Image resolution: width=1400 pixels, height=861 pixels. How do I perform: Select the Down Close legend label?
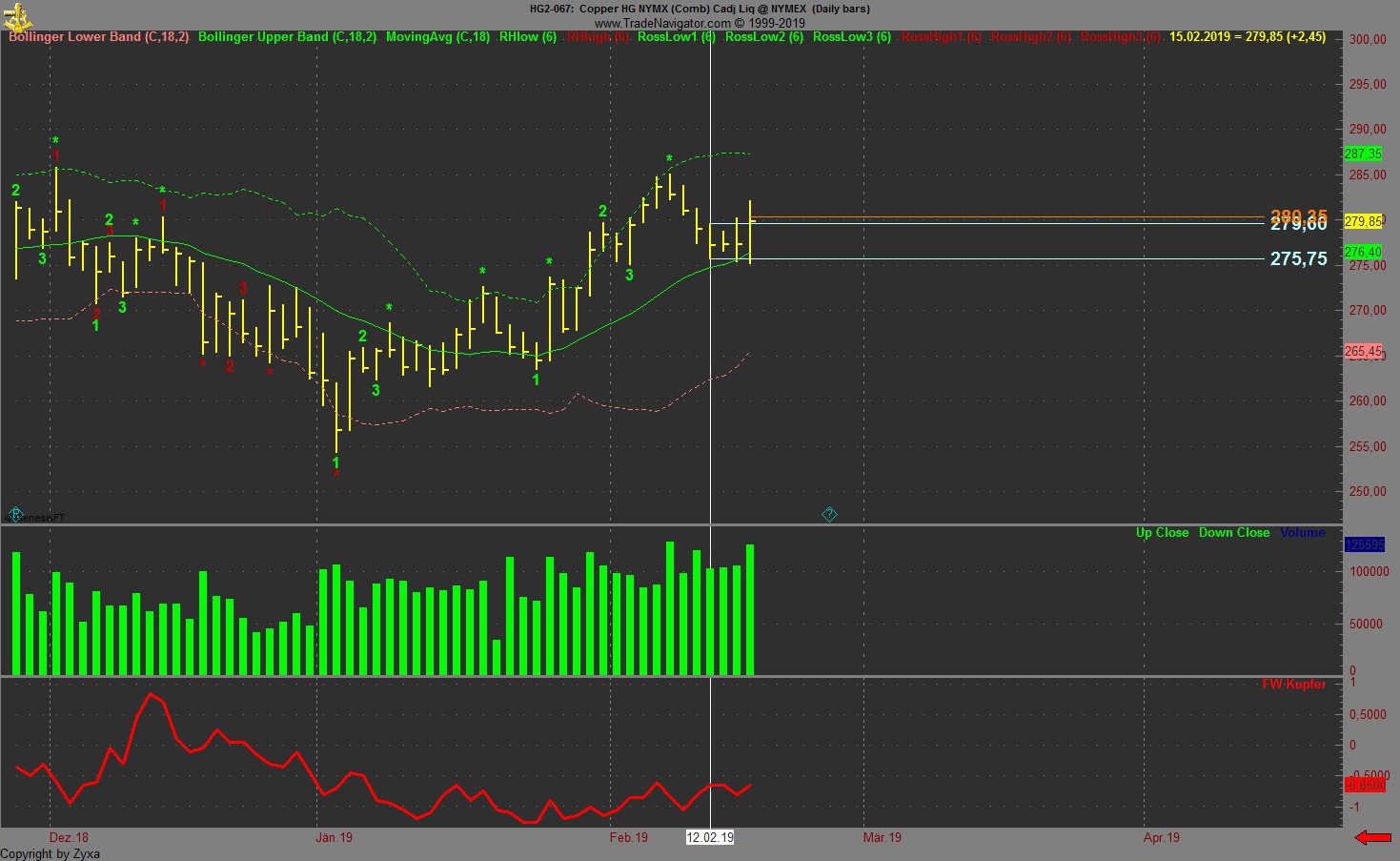(x=1234, y=532)
